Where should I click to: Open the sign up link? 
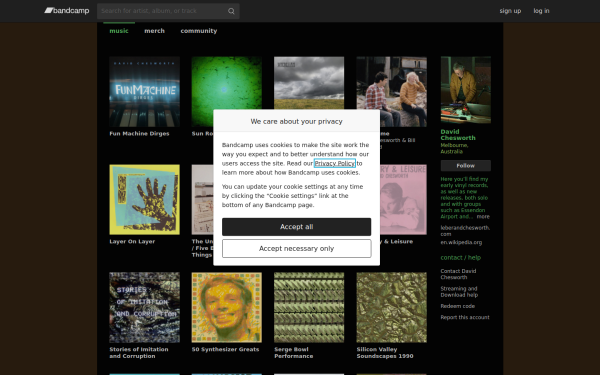coord(510,11)
